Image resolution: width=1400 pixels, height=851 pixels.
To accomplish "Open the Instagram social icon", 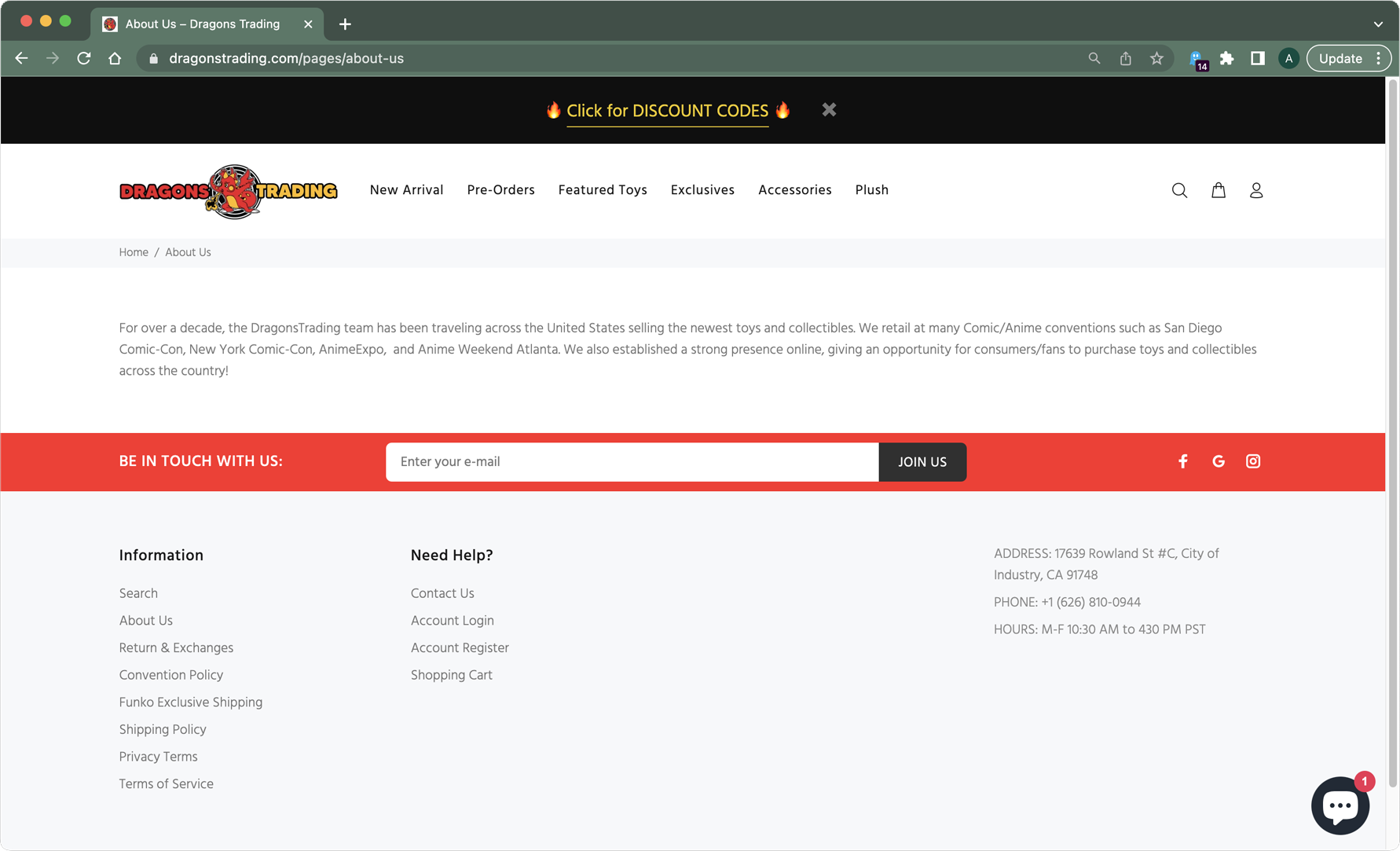I will 1253,461.
